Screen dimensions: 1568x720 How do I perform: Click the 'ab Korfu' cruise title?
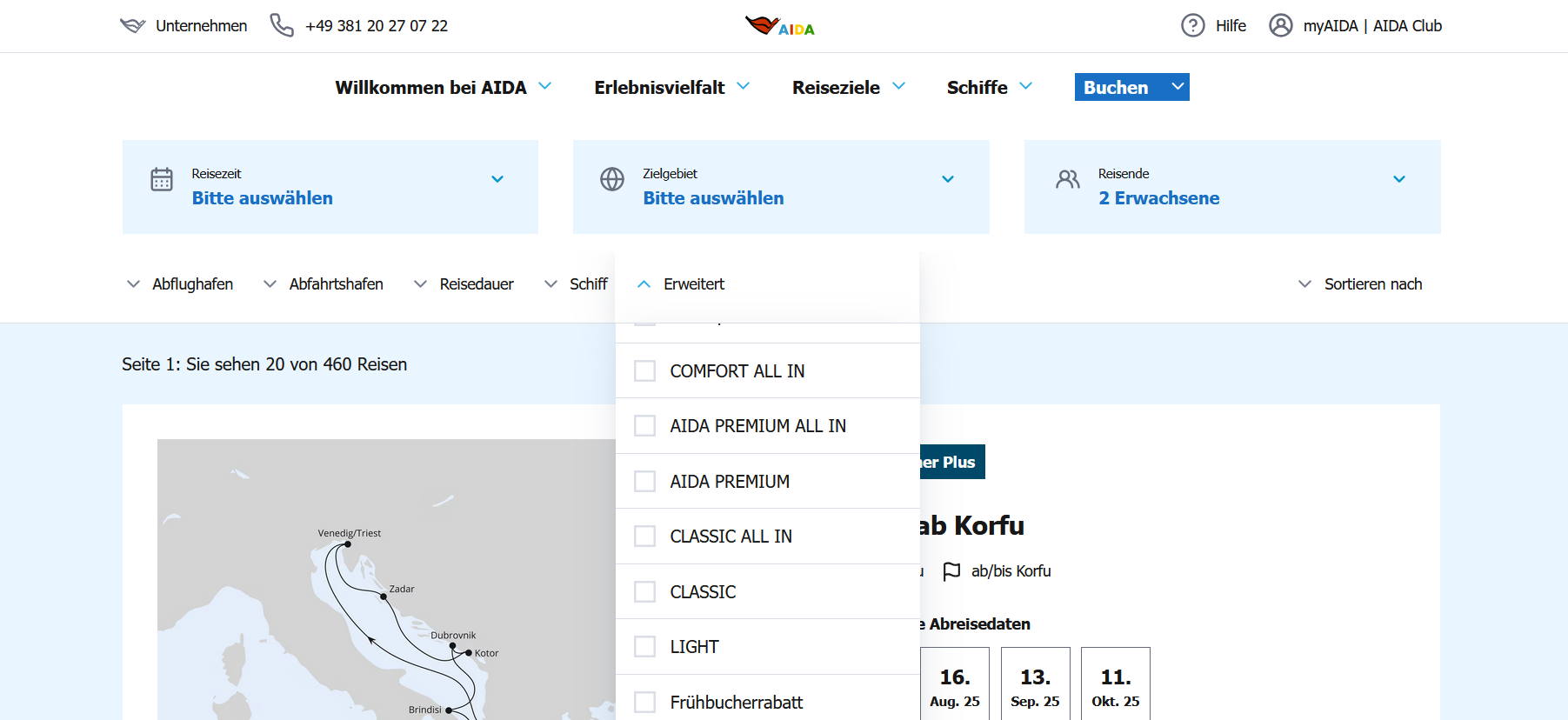(971, 526)
